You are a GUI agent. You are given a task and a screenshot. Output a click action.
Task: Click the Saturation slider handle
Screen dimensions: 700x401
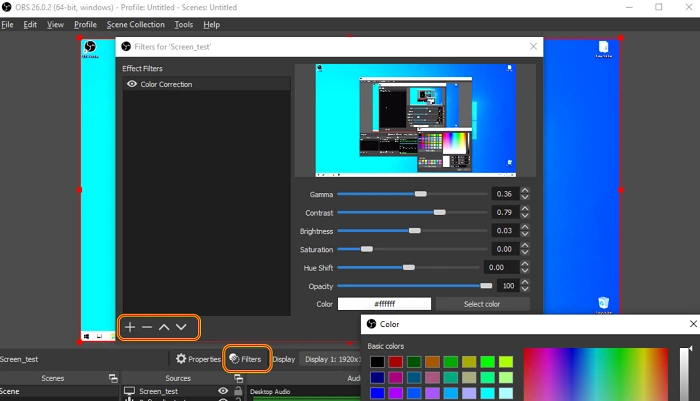(x=367, y=249)
